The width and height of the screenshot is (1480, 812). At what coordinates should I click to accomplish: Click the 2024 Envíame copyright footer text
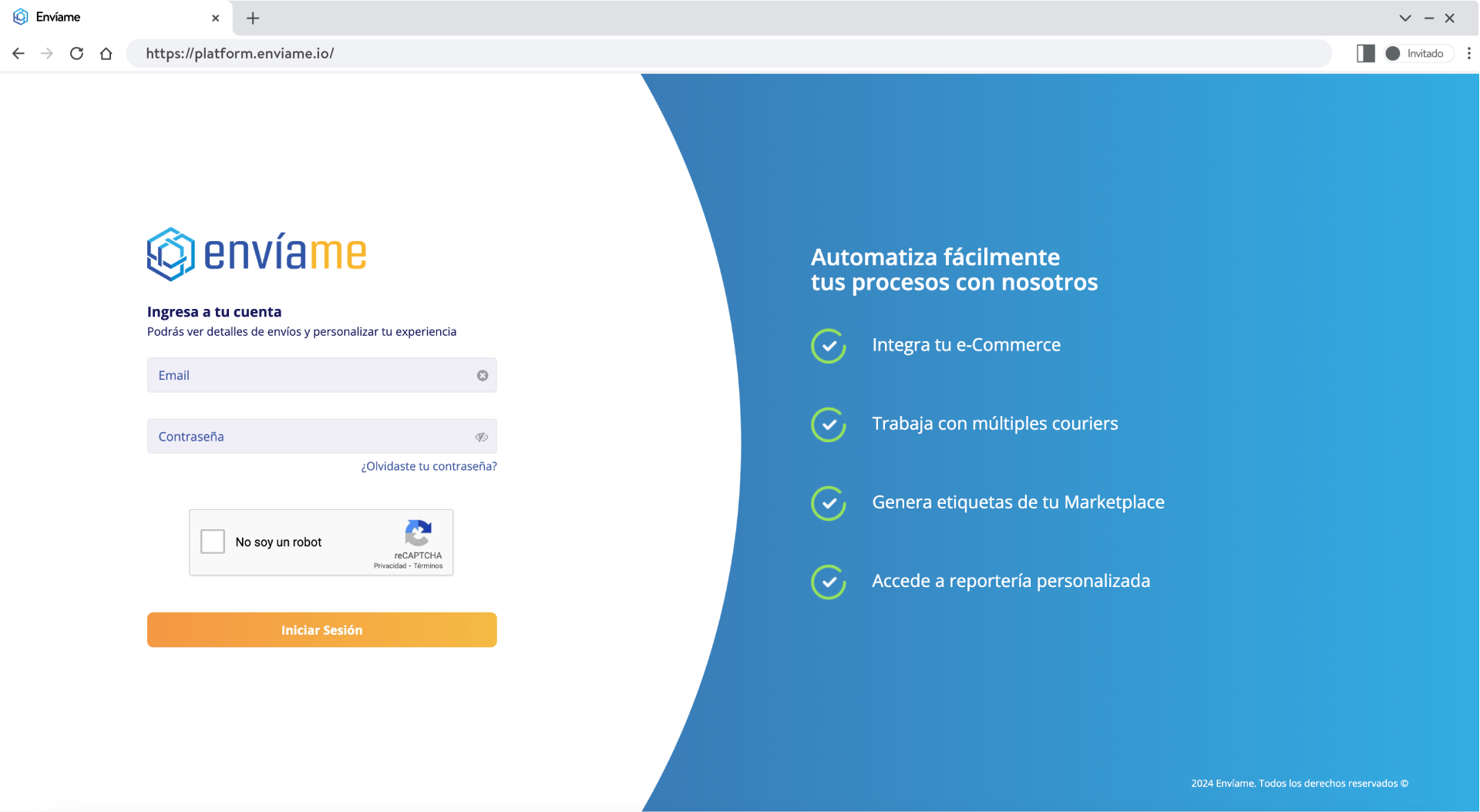(1299, 783)
